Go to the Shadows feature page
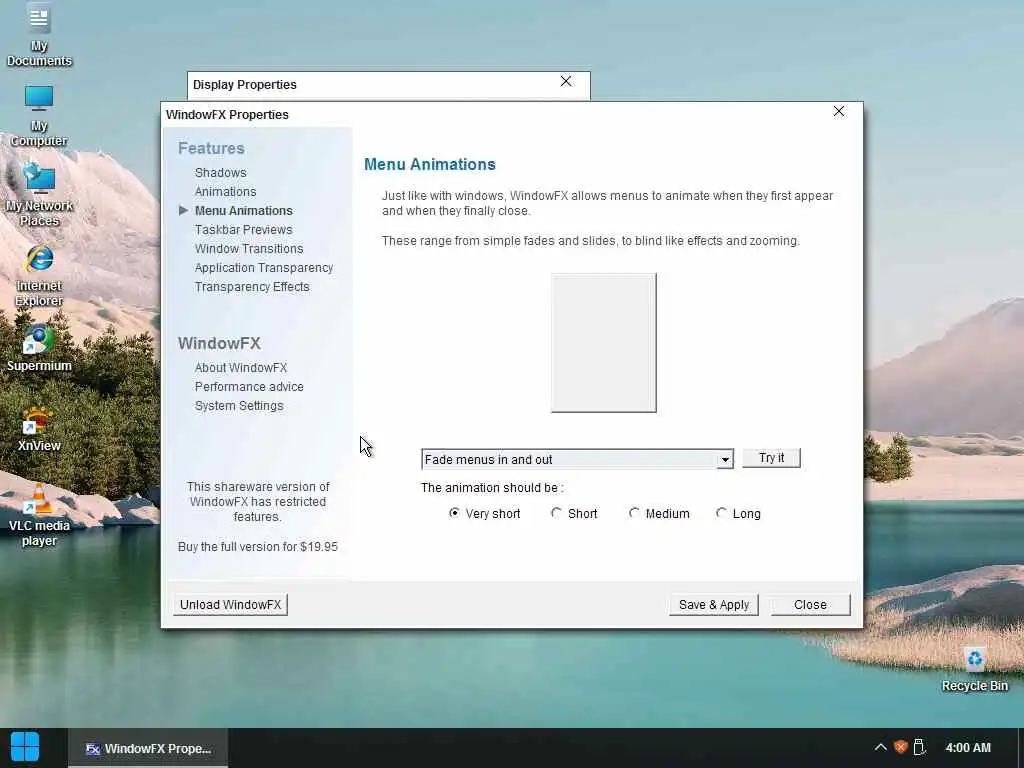The height and width of the screenshot is (768, 1024). click(220, 172)
